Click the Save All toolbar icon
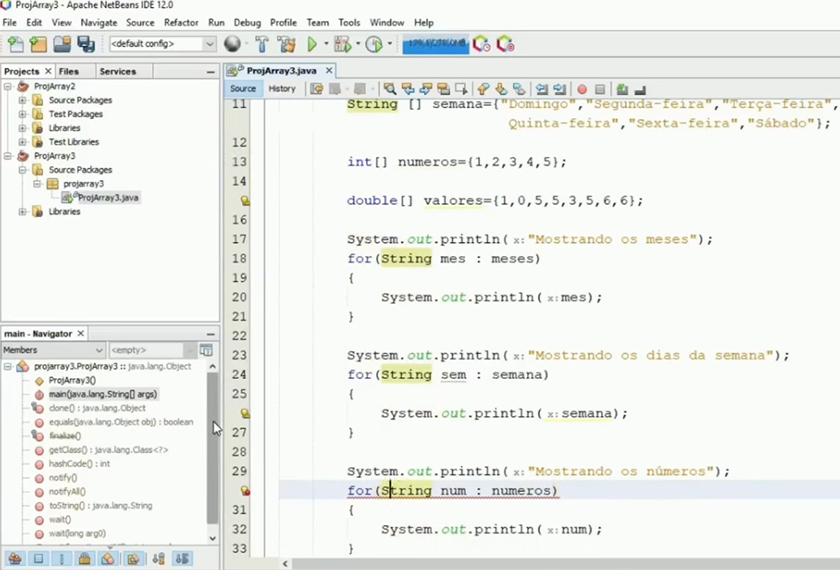The width and height of the screenshot is (840, 570). coord(86,44)
